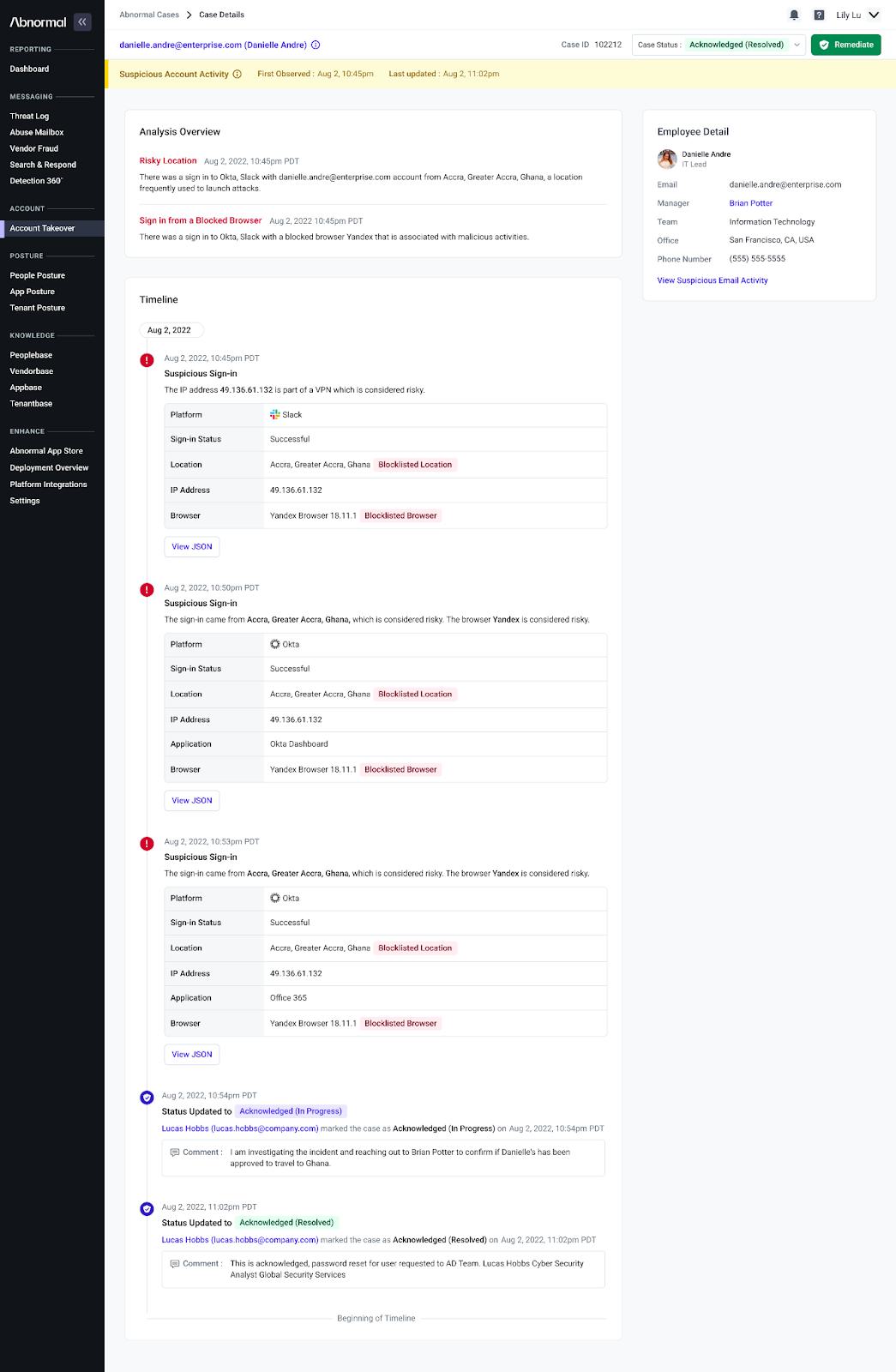Screen dimensions: 896x1372
Task: Click info icon beside Danielle Andre's email
Action: click(x=316, y=45)
